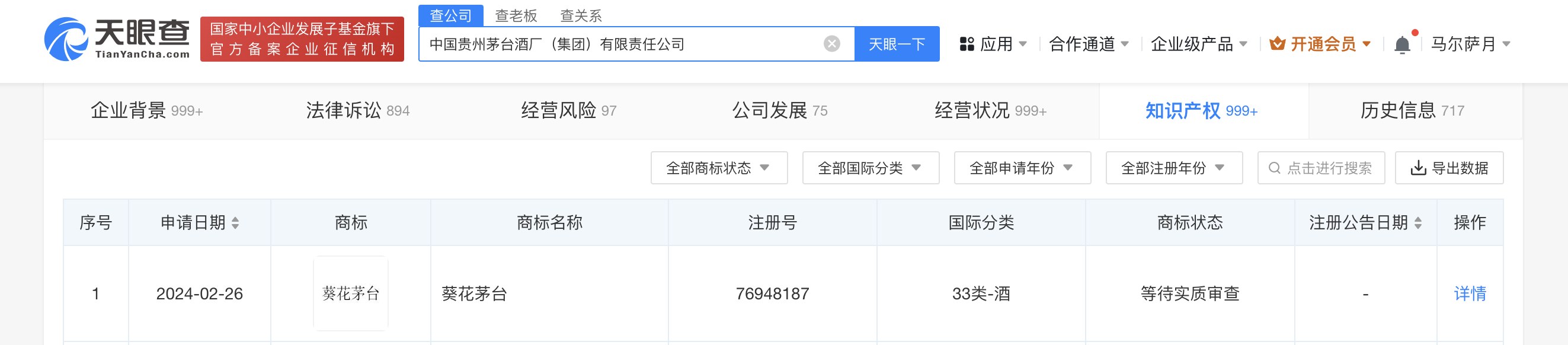The height and width of the screenshot is (345, 1568).
Task: Sort by 注册公告日期 column arrows
Action: tap(1417, 223)
